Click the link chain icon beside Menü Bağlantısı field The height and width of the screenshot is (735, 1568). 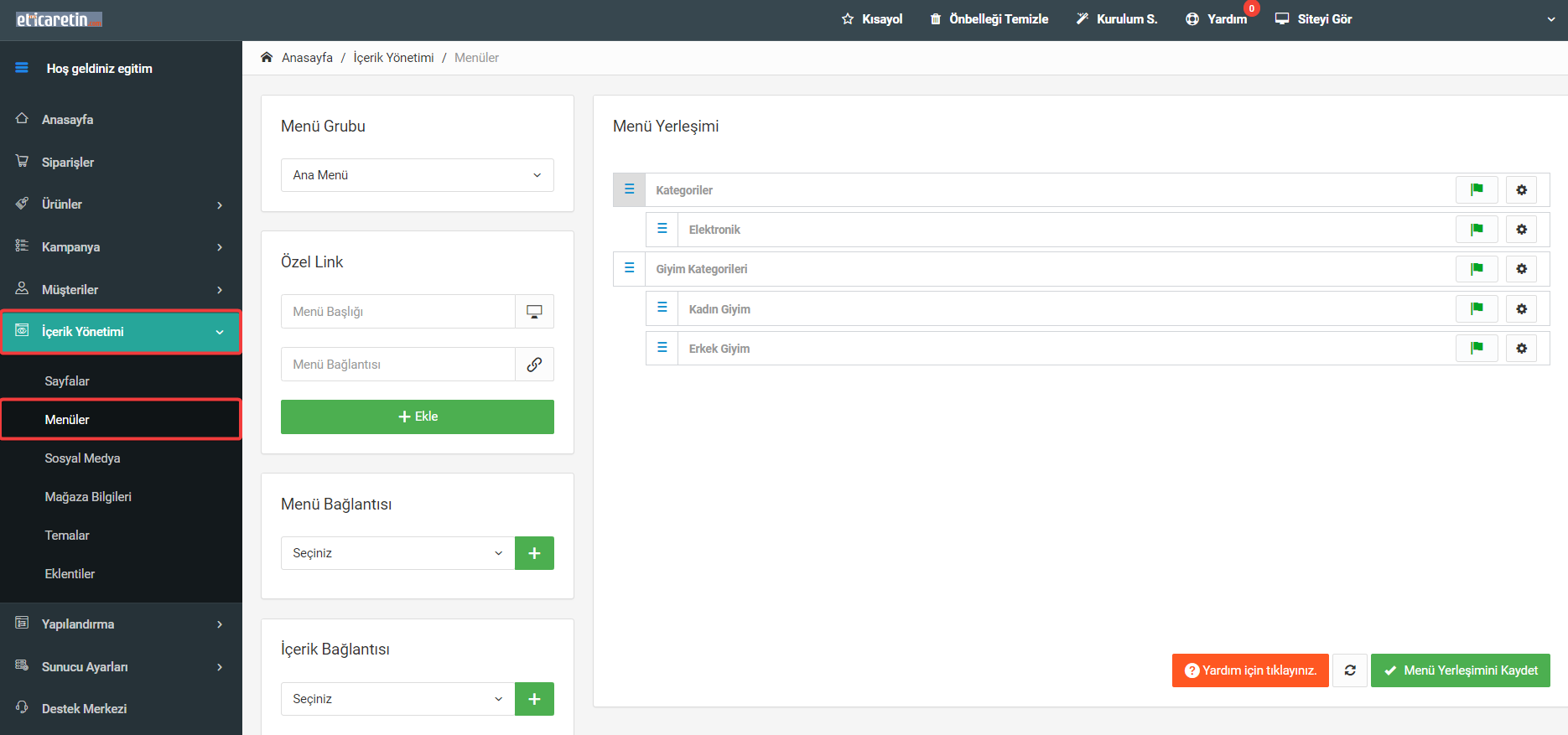click(x=534, y=365)
